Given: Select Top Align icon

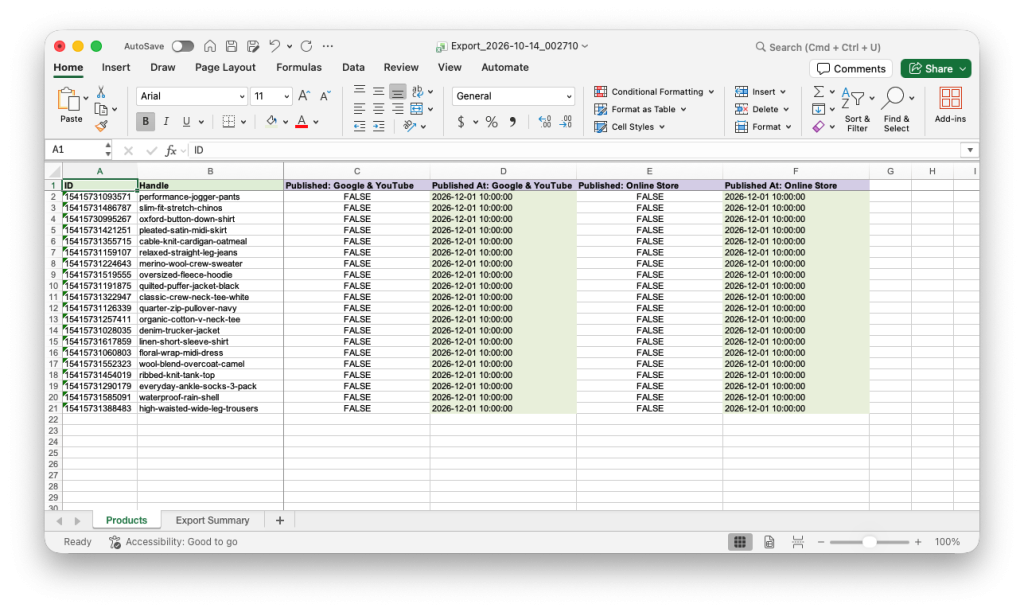Looking at the screenshot, I should click(x=359, y=91).
